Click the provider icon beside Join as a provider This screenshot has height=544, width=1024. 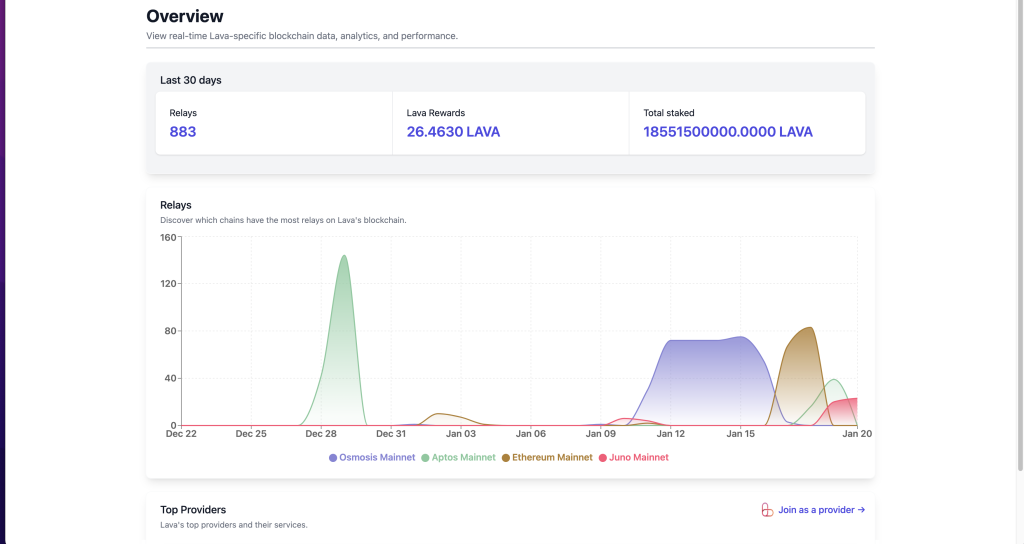point(767,510)
